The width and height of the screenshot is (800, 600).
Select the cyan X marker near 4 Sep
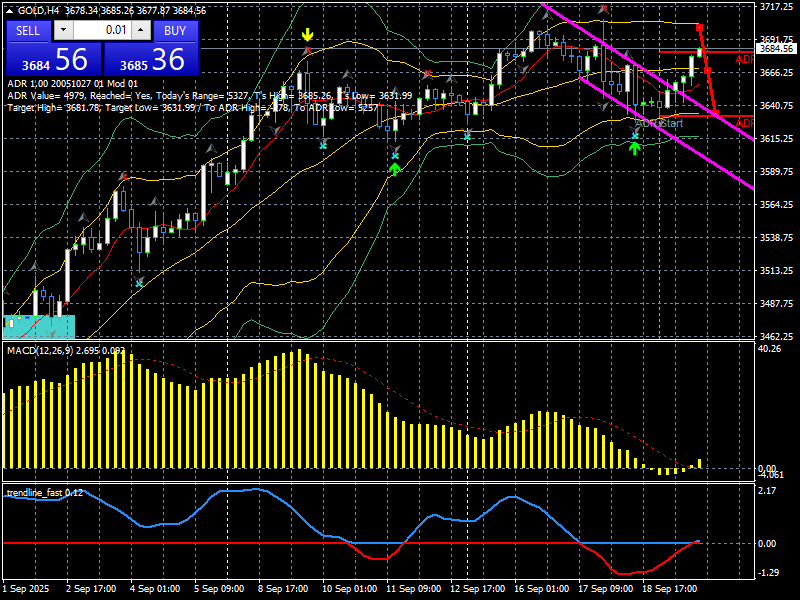pyautogui.click(x=139, y=283)
